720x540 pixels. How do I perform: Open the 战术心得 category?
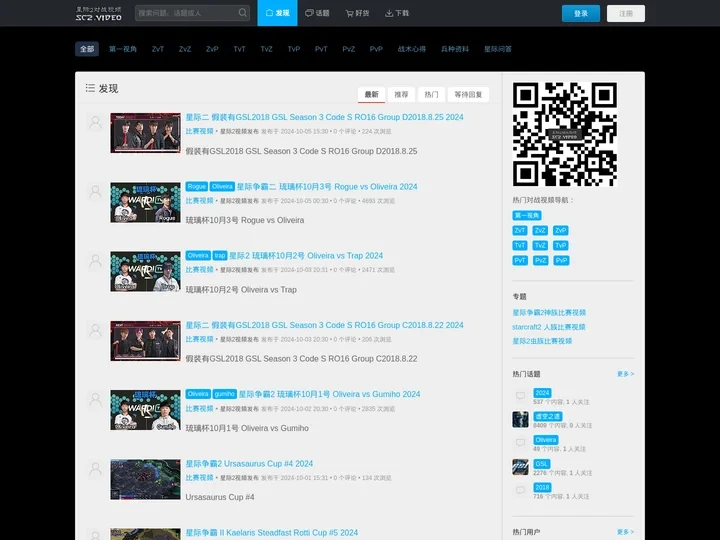(x=411, y=49)
